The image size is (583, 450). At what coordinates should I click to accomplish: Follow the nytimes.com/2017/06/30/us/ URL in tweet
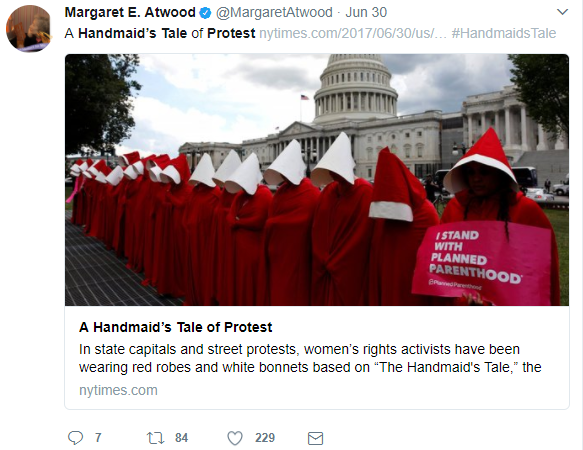[353, 33]
